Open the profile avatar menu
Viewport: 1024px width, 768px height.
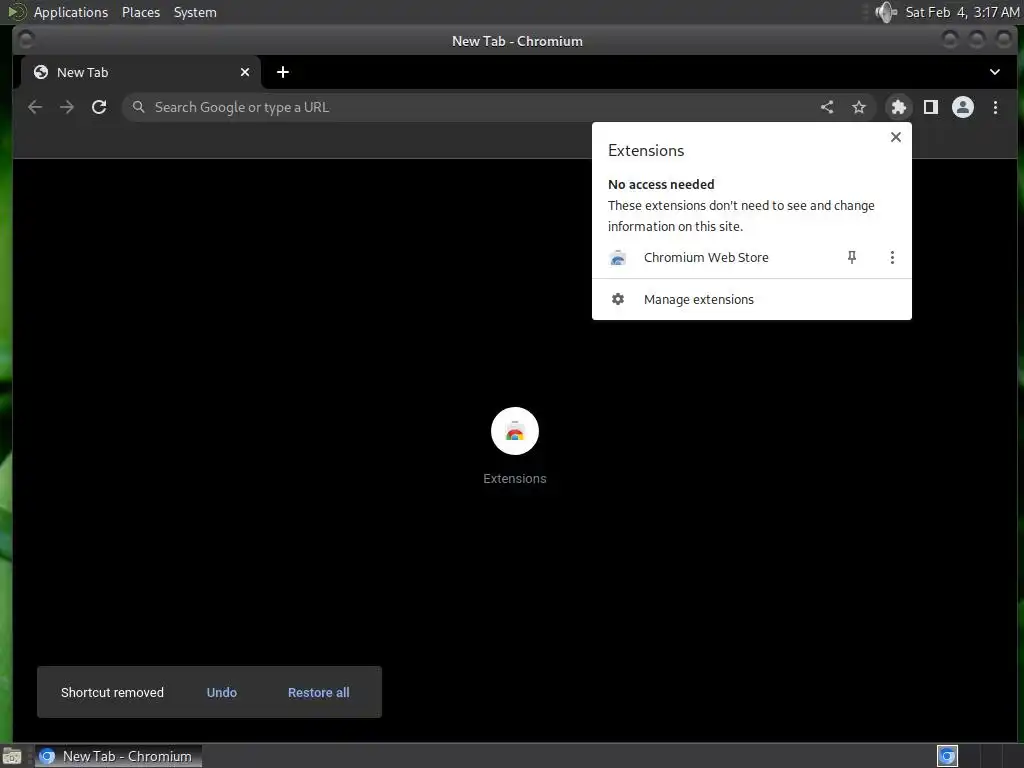[963, 107]
